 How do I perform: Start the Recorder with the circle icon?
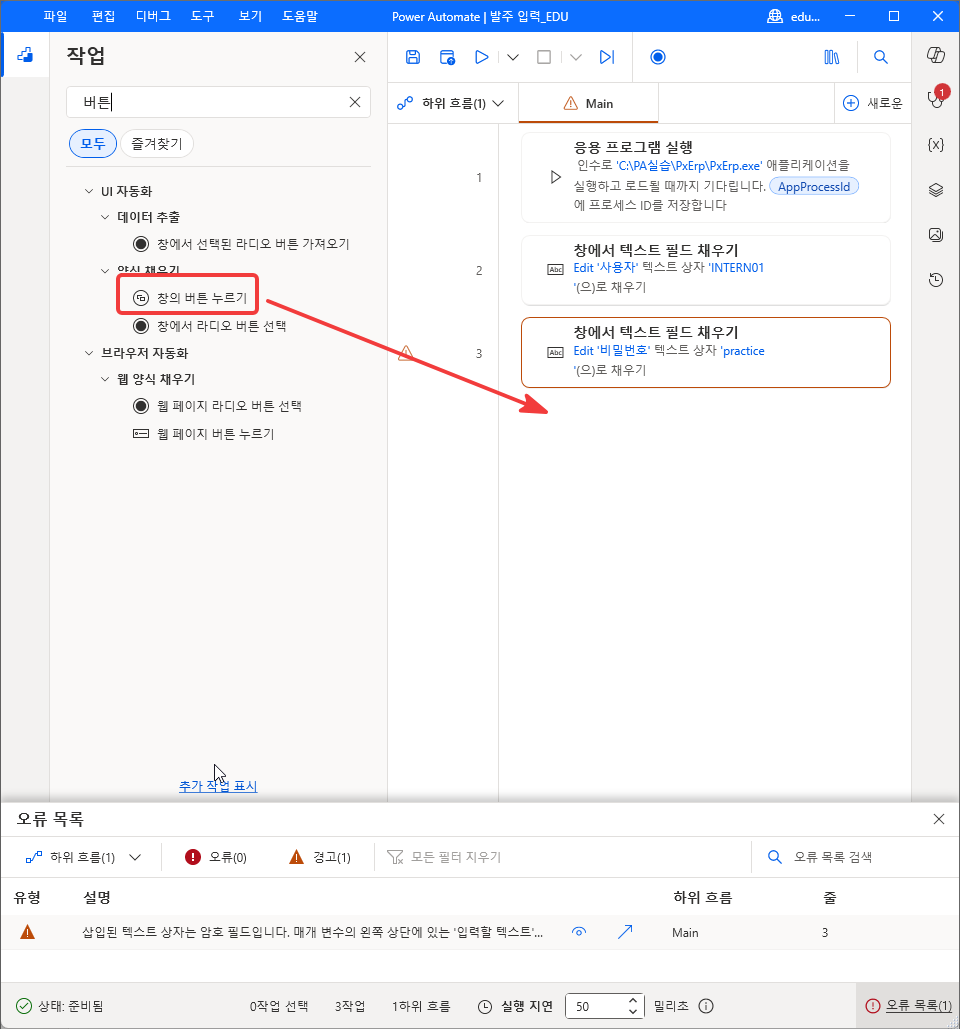(x=657, y=57)
